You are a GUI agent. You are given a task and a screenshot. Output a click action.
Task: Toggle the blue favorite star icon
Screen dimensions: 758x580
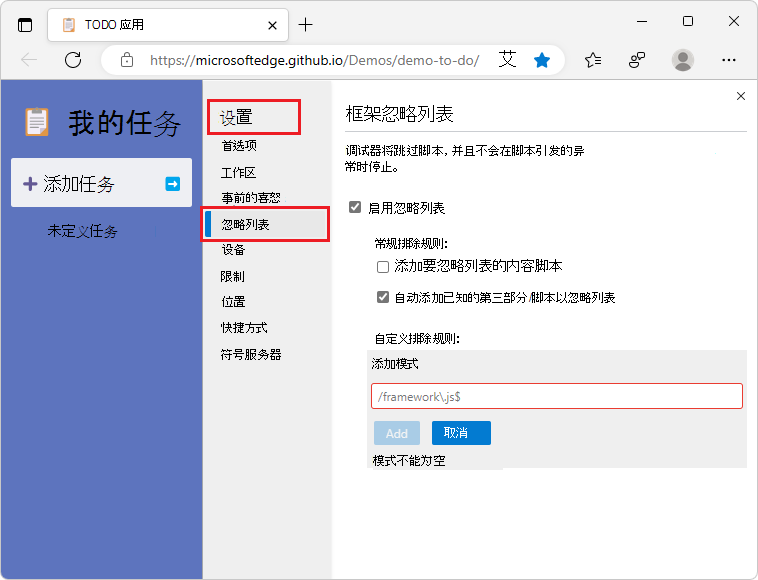pyautogui.click(x=542, y=60)
